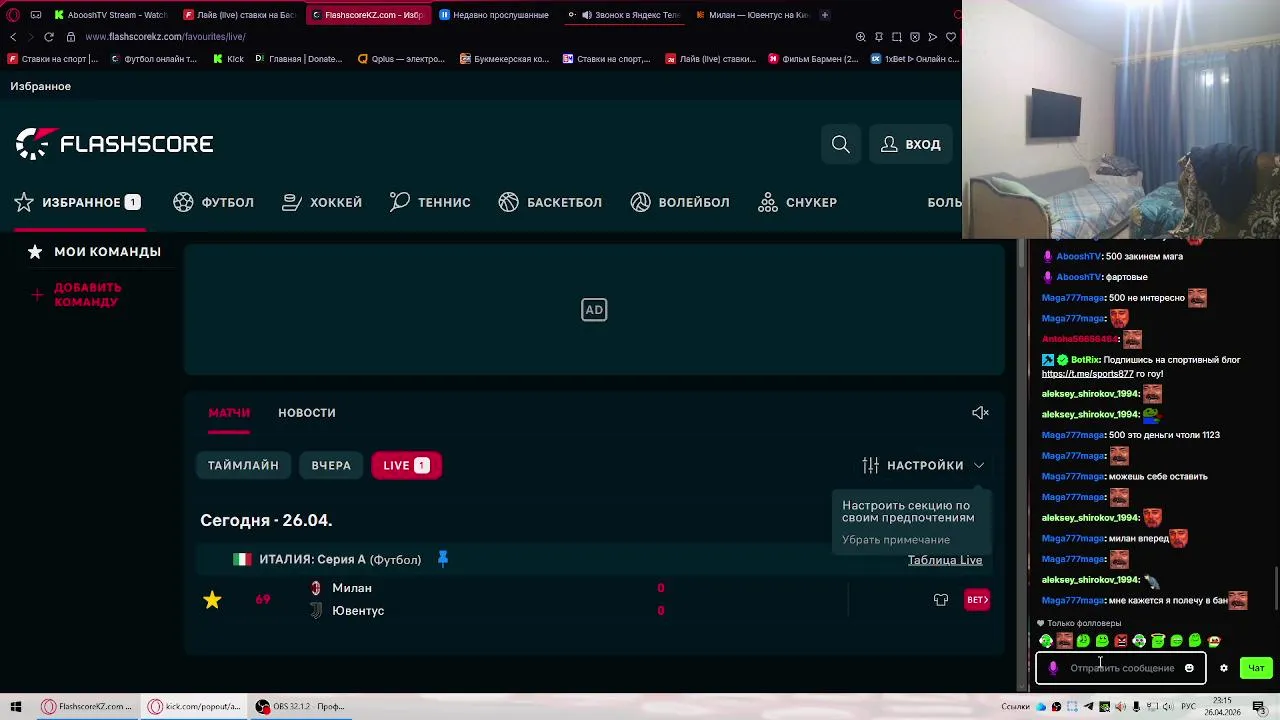
Task: Click the chat scrollbar
Action: click(x=1276, y=590)
